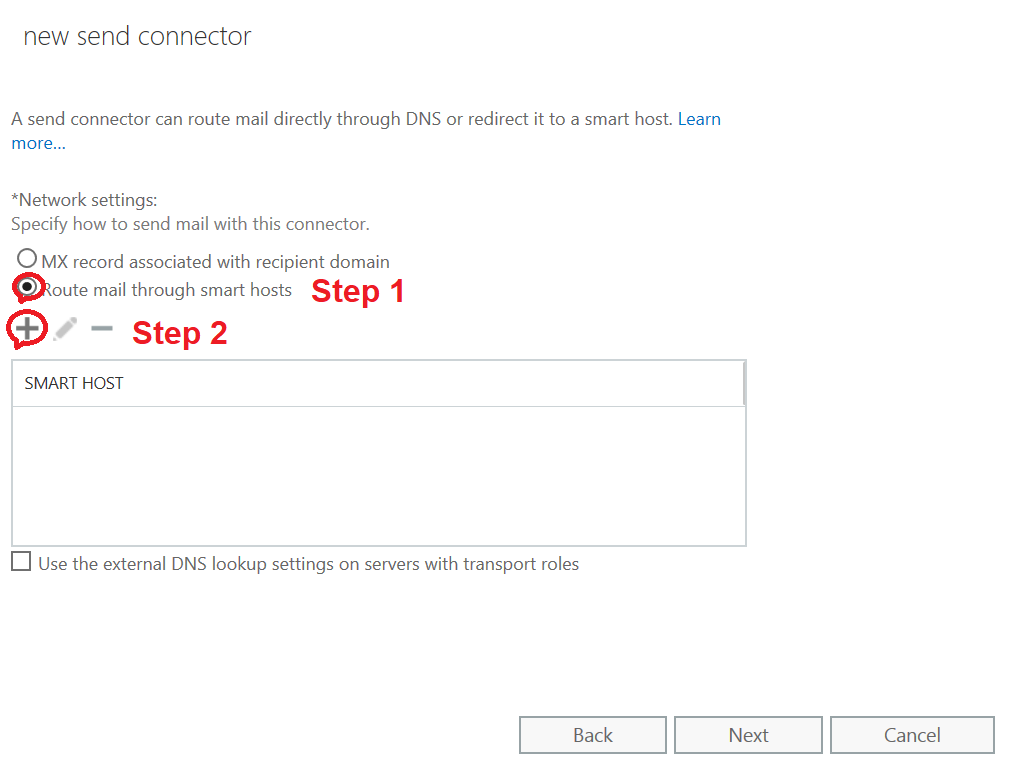Edit the selected smart host with pencil icon

point(65,329)
